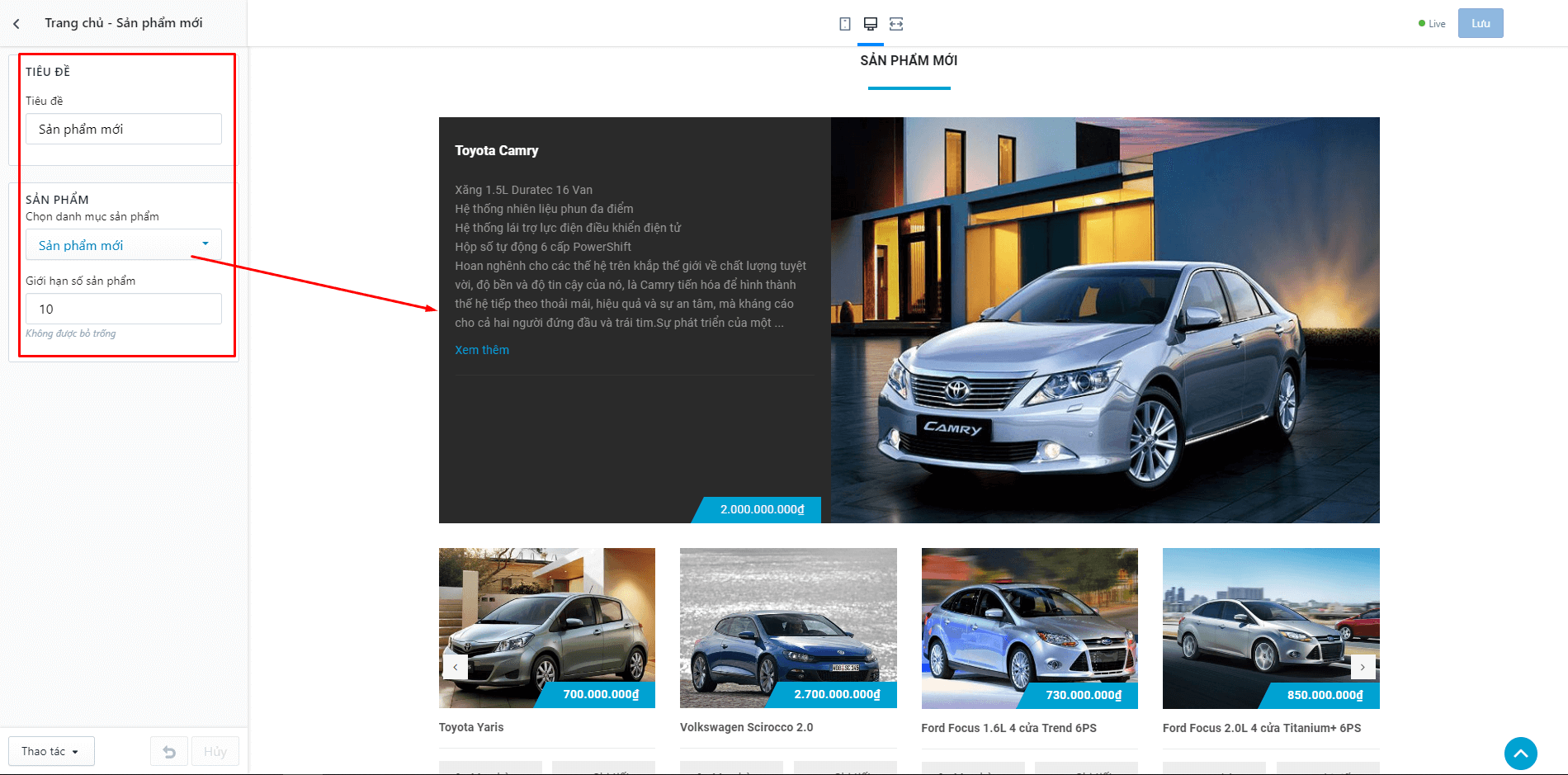The width and height of the screenshot is (1568, 775).
Task: Switch to mobile preview icon
Action: (844, 24)
